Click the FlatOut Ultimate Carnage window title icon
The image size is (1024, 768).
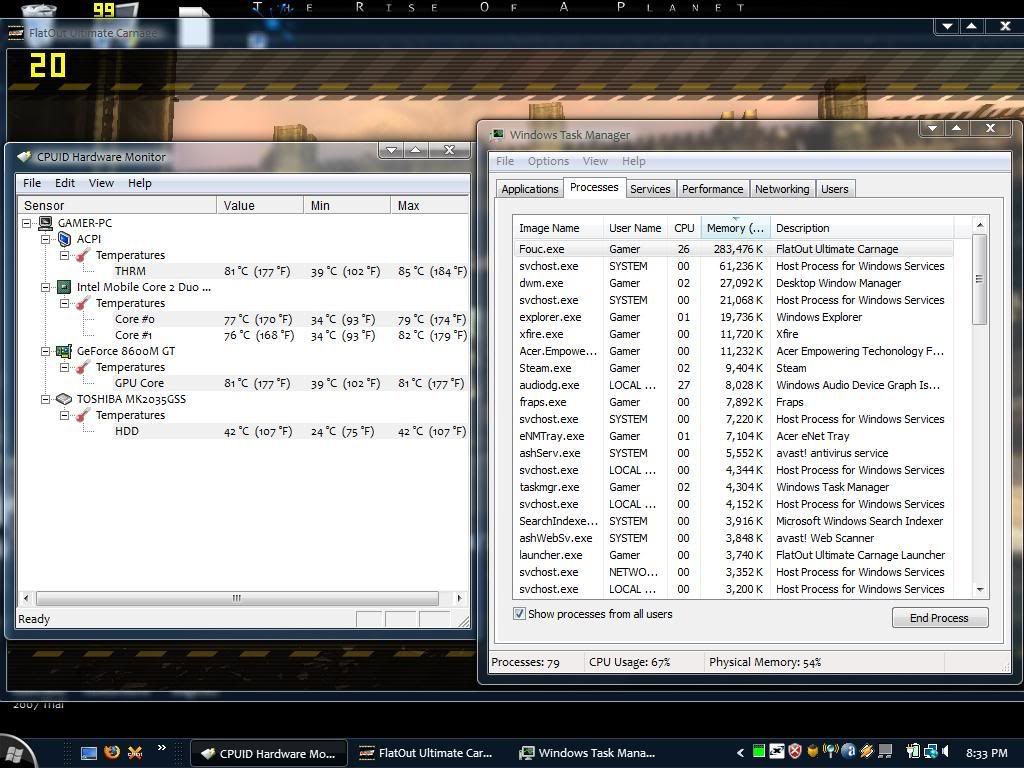(x=16, y=33)
